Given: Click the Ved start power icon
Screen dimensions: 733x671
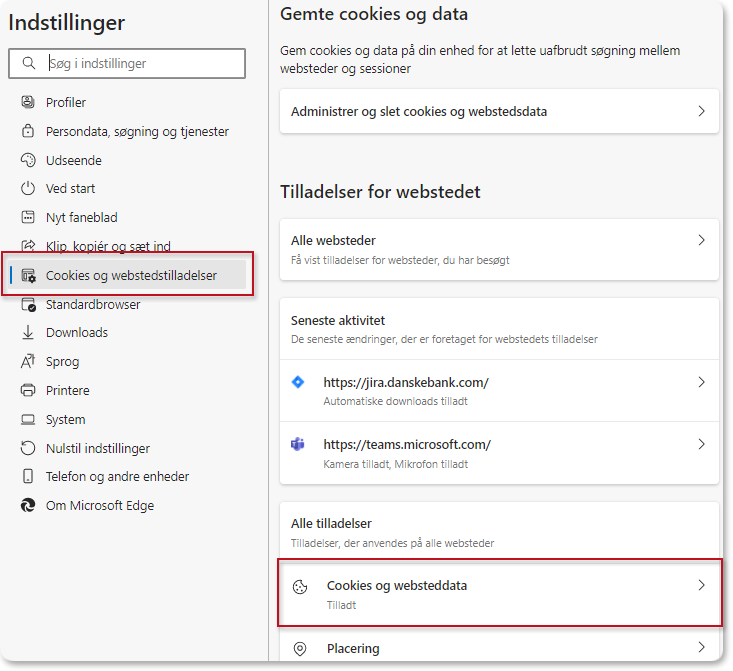Looking at the screenshot, I should pyautogui.click(x=28, y=188).
